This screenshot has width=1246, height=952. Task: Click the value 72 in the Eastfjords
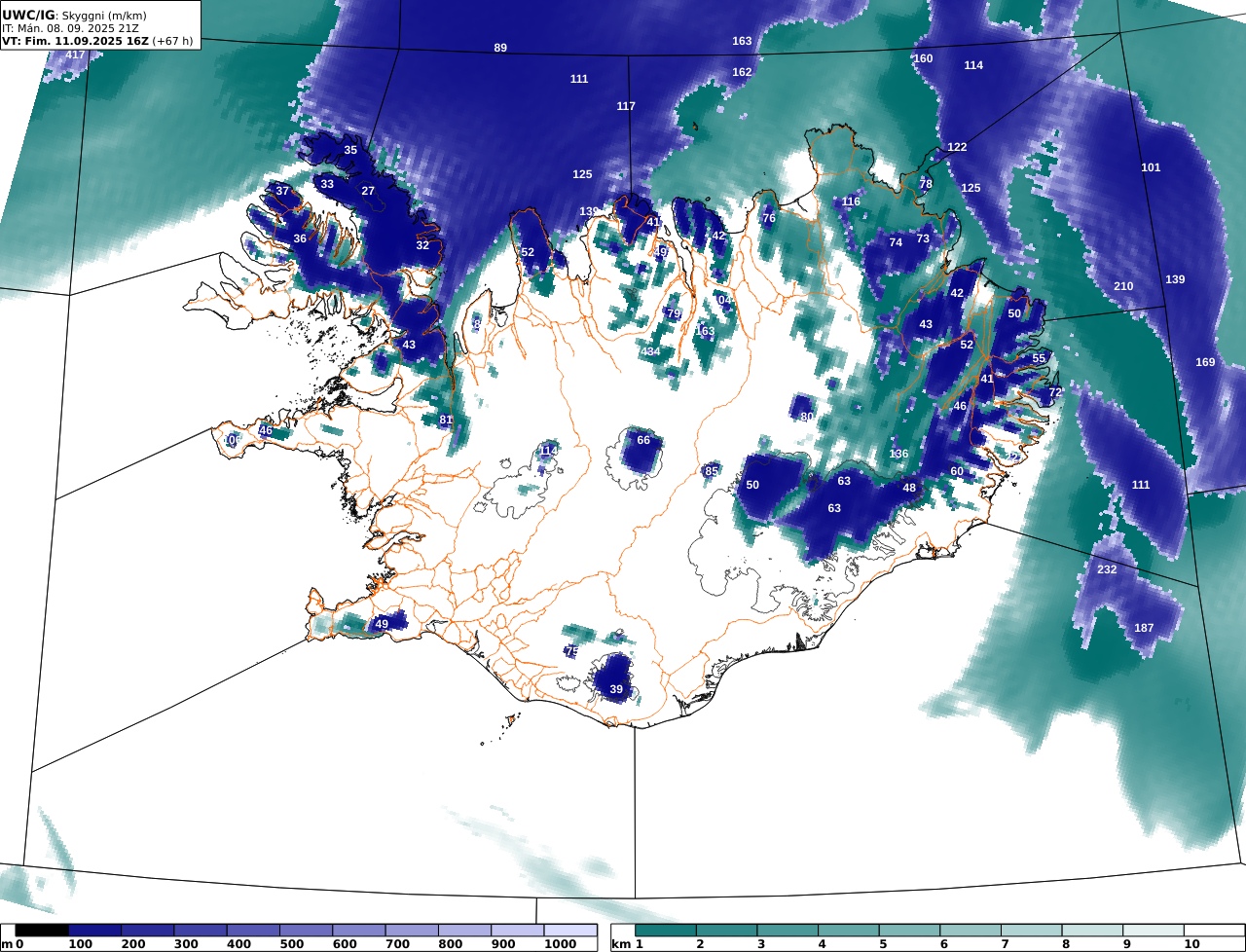coord(1055,392)
